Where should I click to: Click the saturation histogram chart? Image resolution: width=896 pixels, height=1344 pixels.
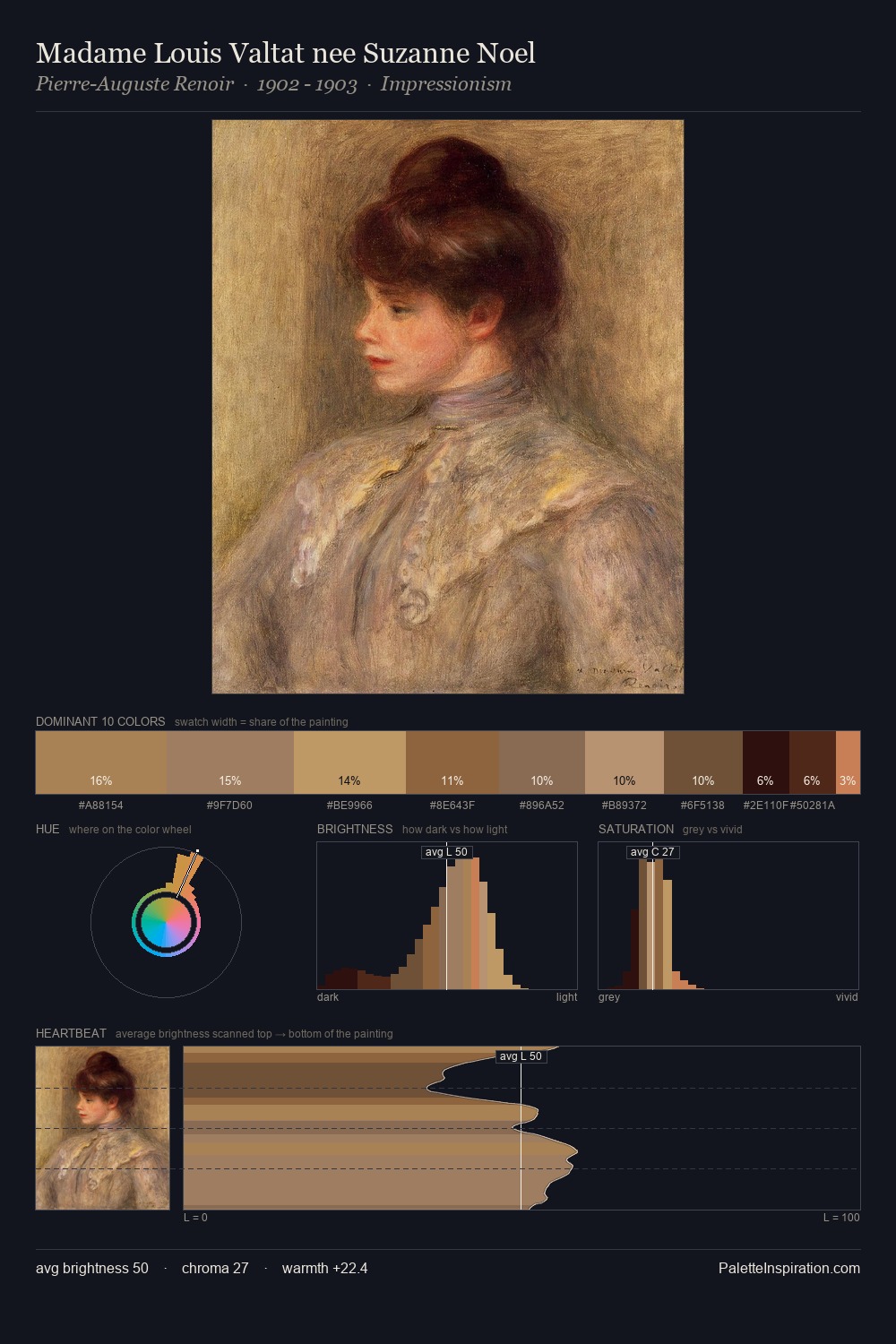click(x=728, y=916)
